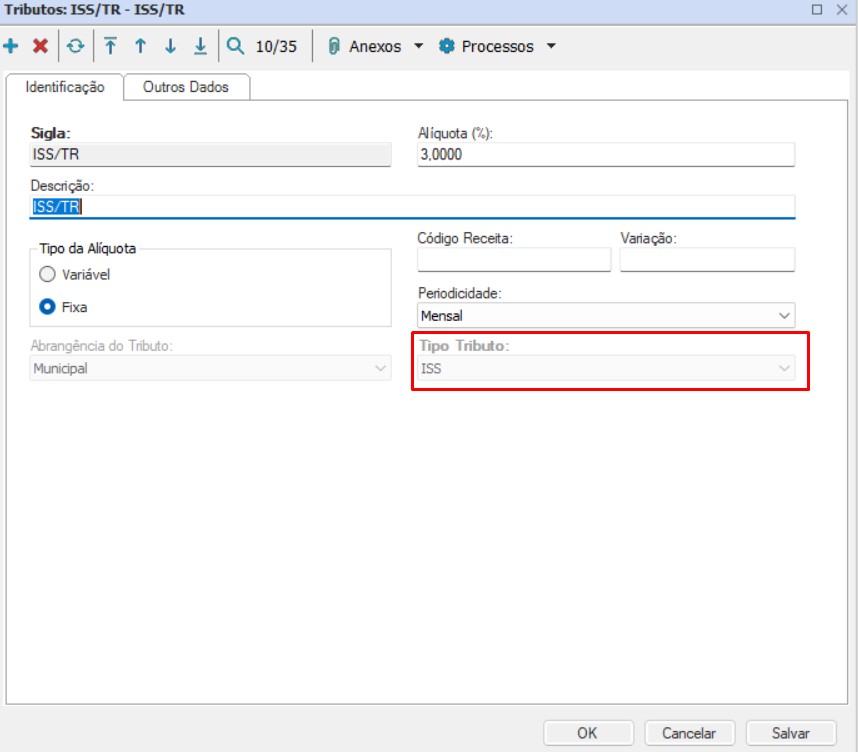858x752 pixels.
Task: Open the search magnifier tool
Action: 235,46
